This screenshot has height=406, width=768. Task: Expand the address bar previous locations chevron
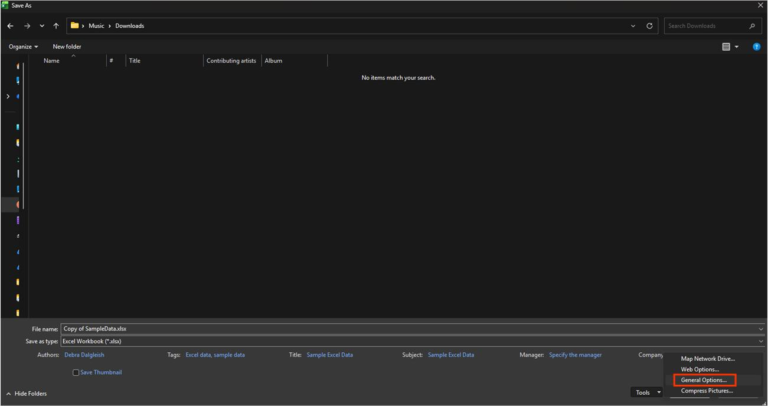[633, 26]
